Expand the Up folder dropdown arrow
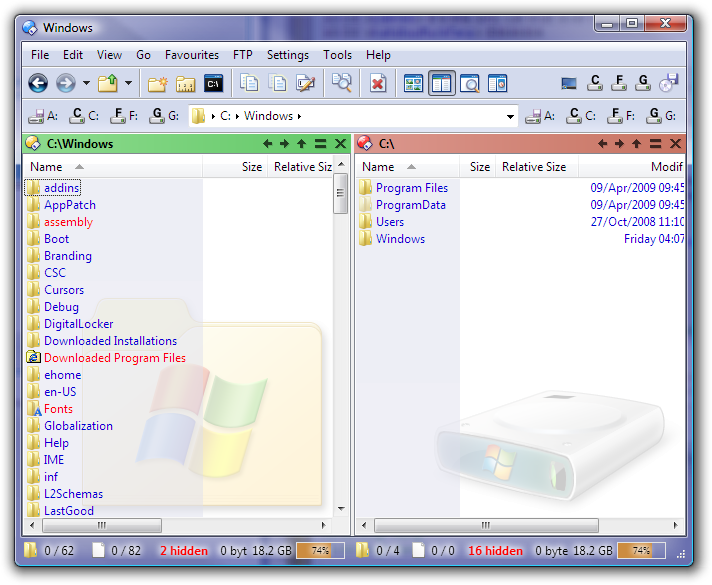Viewport: 712px width, 585px height. click(x=128, y=84)
